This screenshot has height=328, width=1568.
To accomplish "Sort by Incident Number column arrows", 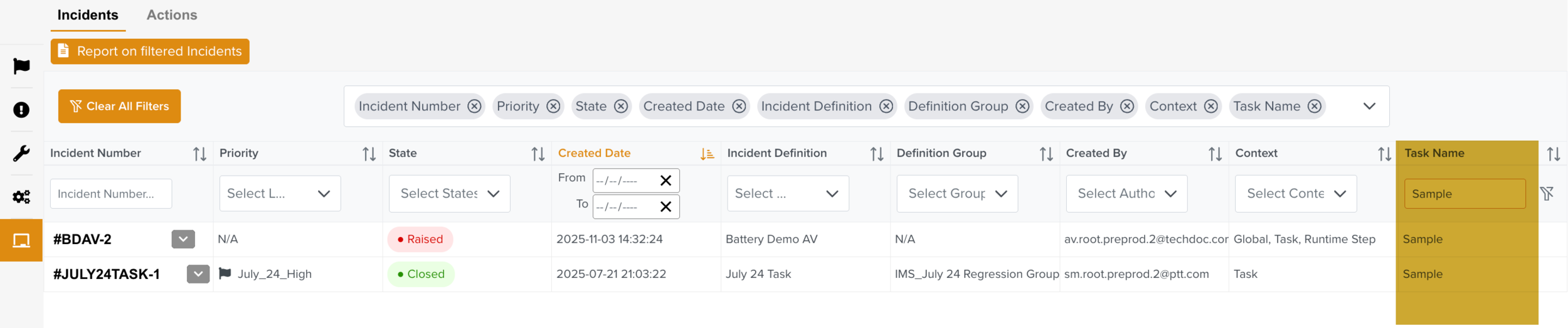I will pos(199,154).
